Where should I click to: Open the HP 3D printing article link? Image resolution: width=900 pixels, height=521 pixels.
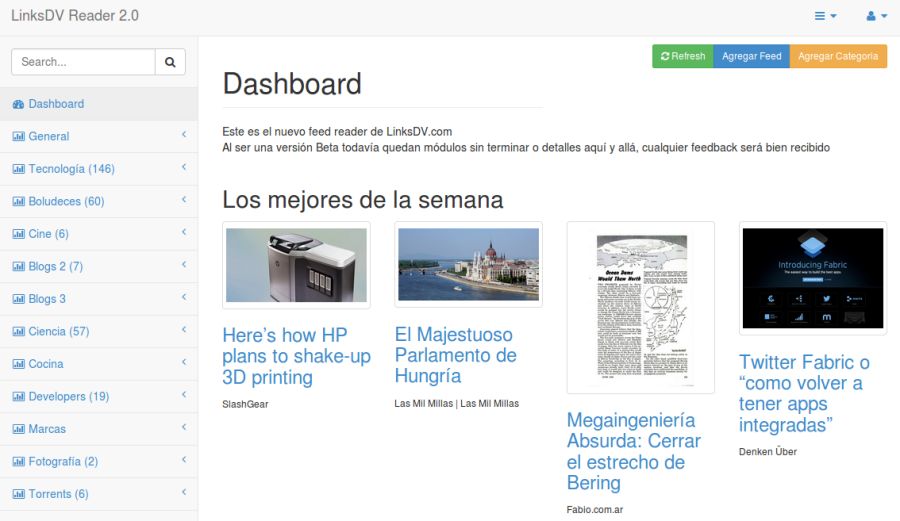[x=296, y=356]
